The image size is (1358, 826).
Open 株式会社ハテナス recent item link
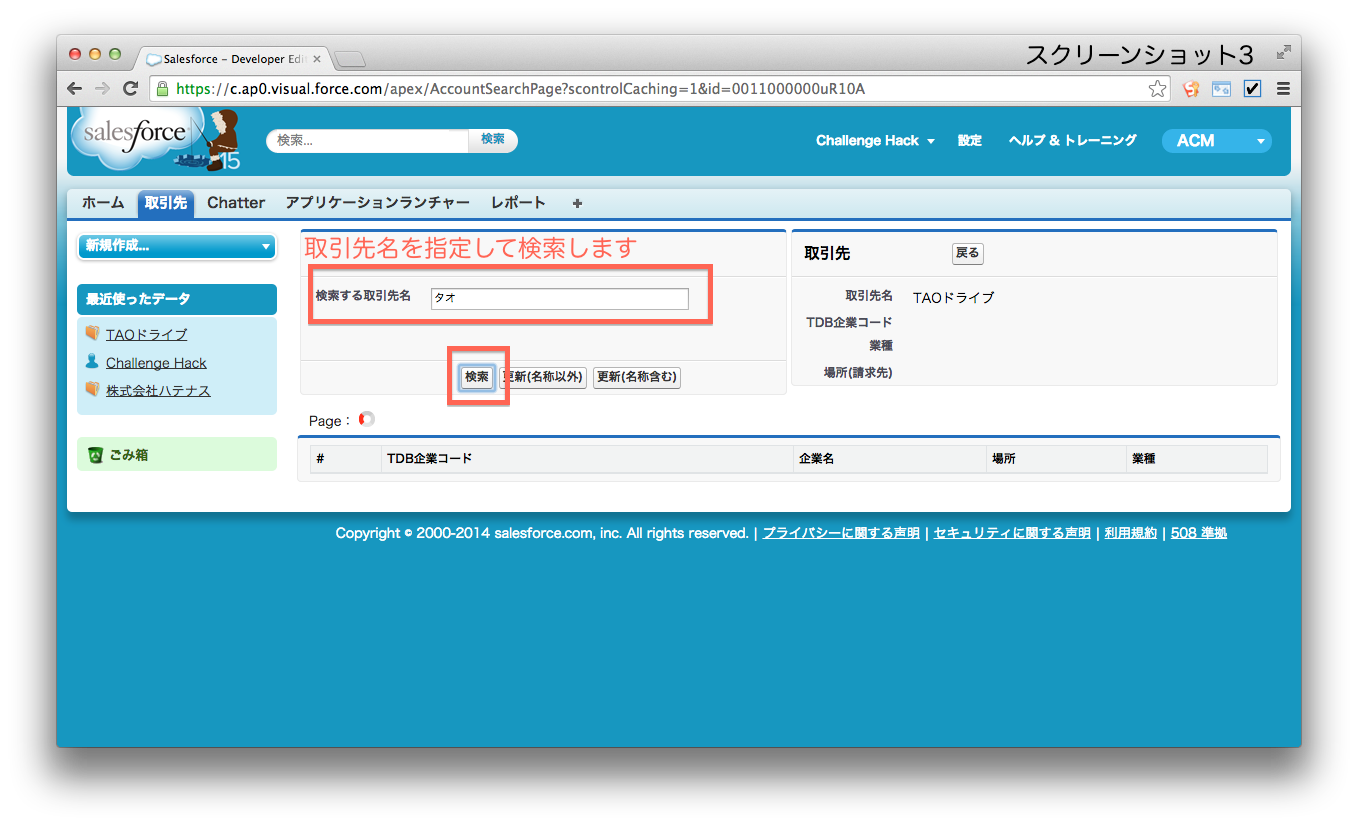pos(158,390)
